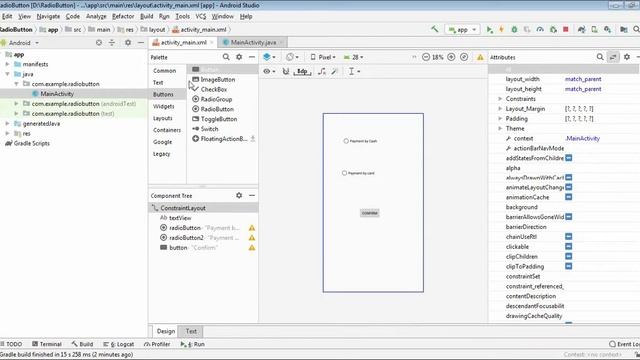Image resolution: width=640 pixels, height=360 pixels.
Task: Expand the res folder
Action: (x=7, y=133)
